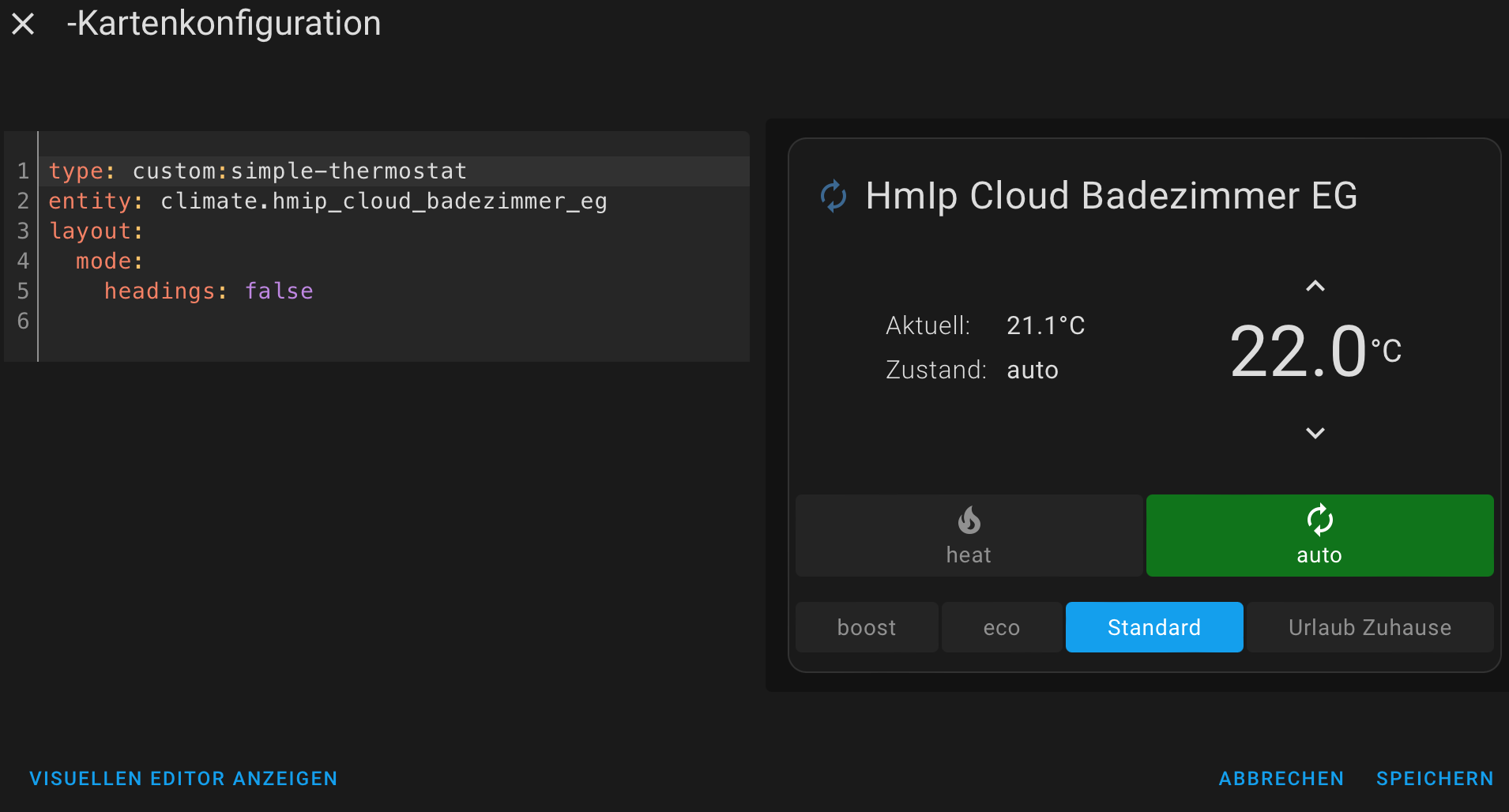Choose the Urlaub Zuhause preset

point(1369,627)
